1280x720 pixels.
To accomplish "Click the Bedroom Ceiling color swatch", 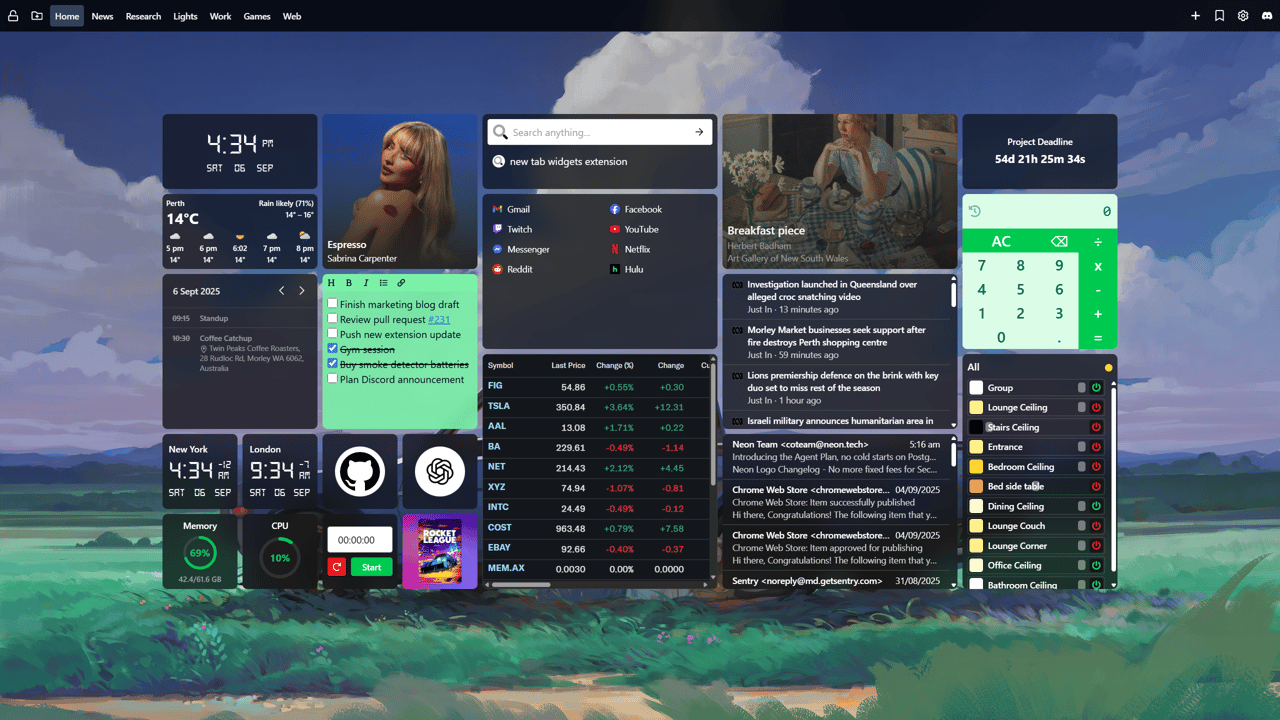I will 976,467.
